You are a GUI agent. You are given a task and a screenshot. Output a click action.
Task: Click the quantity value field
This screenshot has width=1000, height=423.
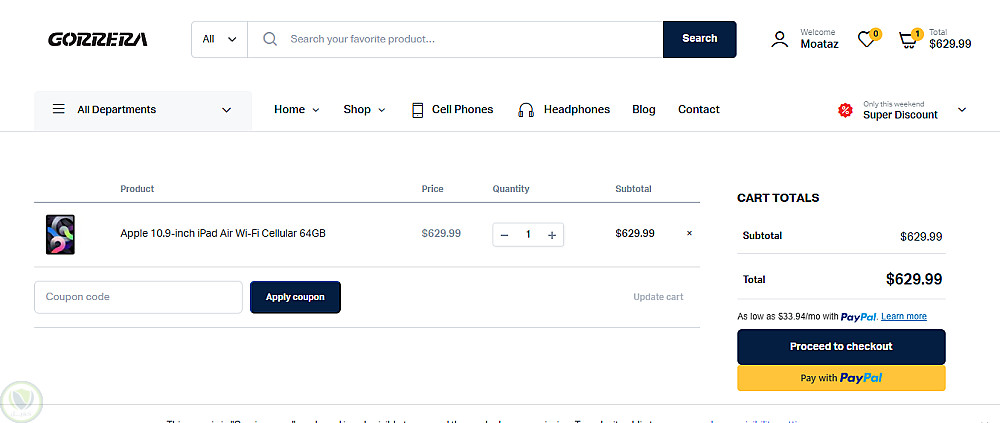(x=528, y=235)
